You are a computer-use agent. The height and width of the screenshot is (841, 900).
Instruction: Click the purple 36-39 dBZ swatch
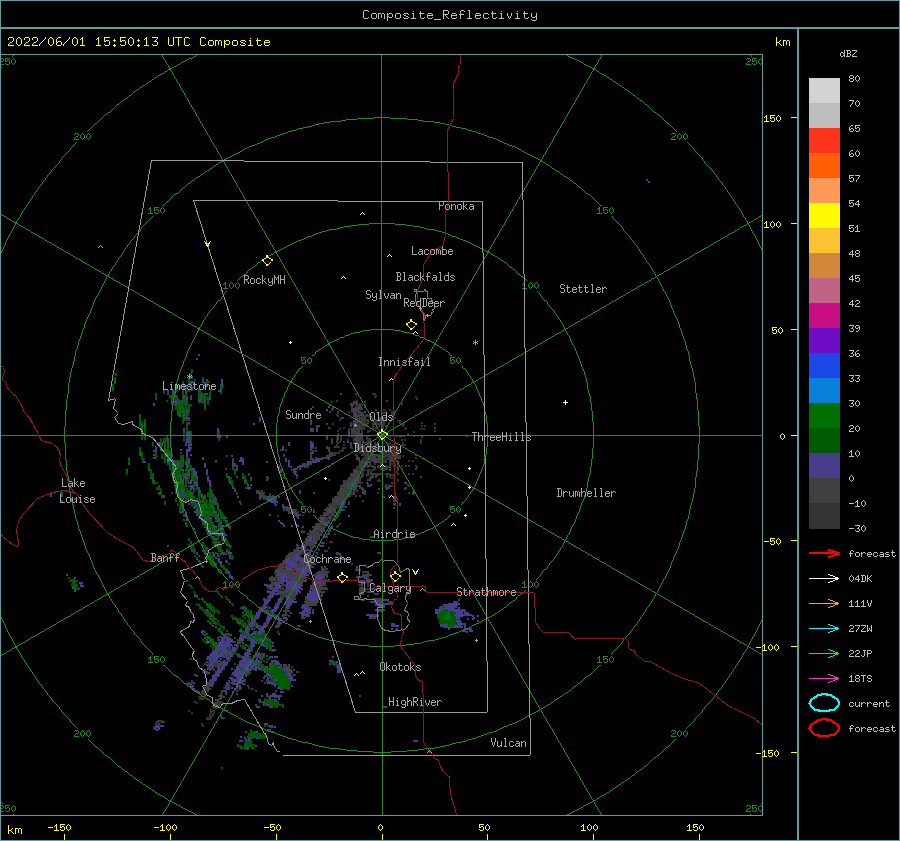[824, 341]
